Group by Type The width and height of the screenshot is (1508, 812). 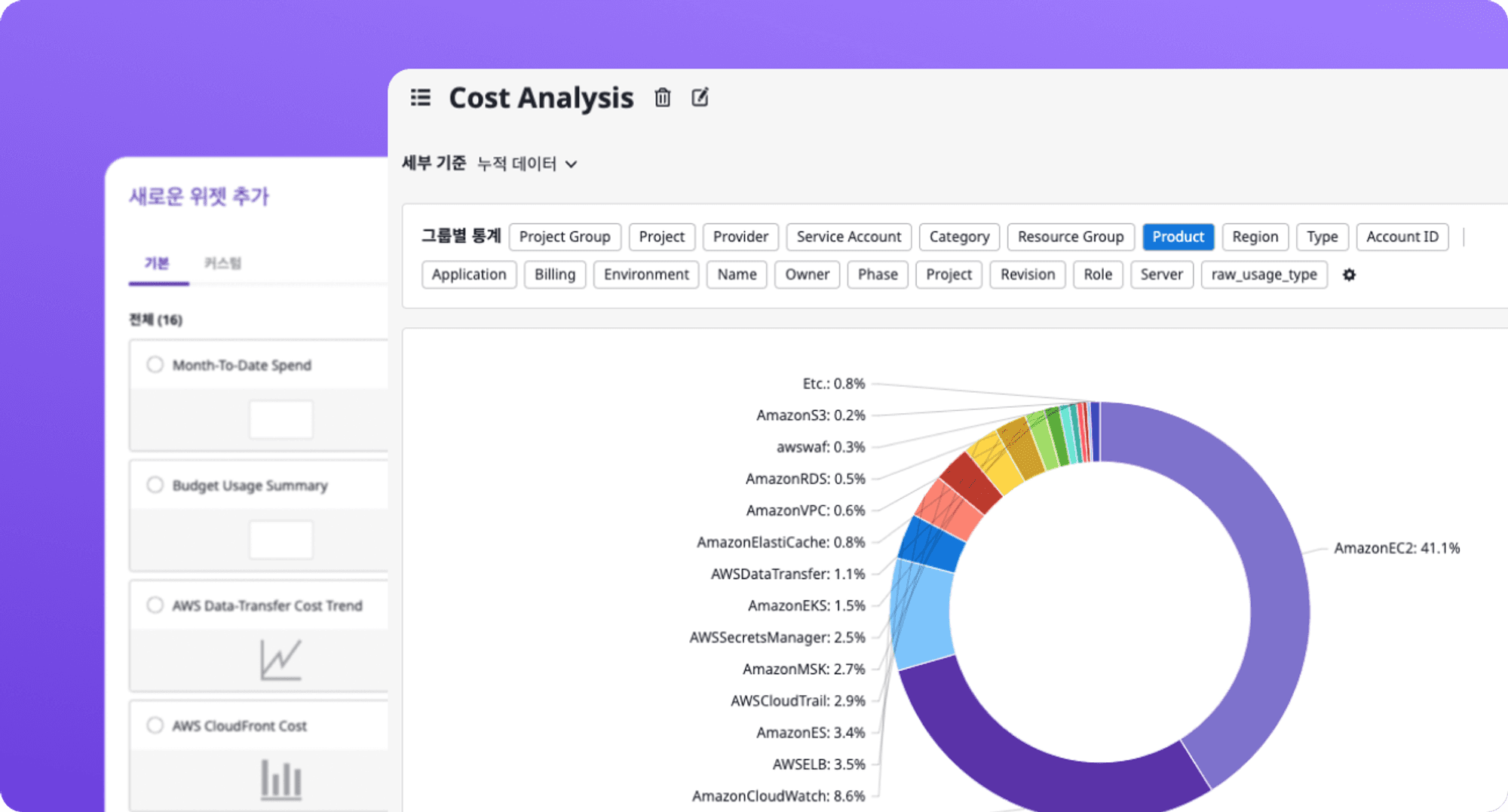pos(1323,237)
